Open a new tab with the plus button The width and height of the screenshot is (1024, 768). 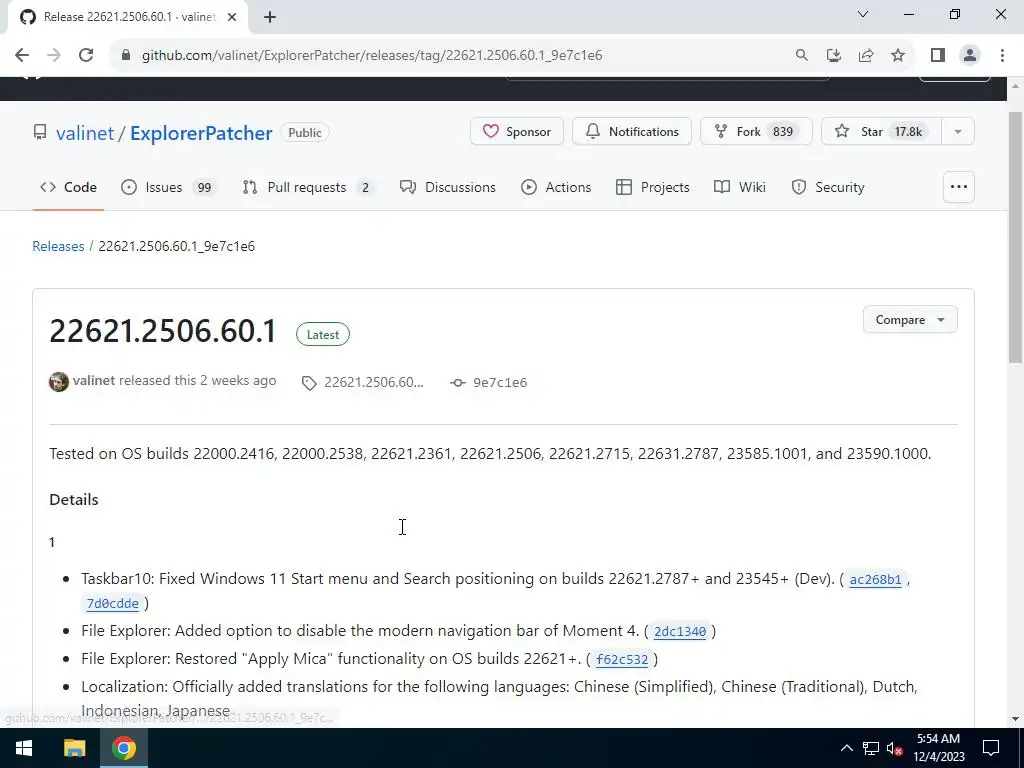pyautogui.click(x=270, y=17)
